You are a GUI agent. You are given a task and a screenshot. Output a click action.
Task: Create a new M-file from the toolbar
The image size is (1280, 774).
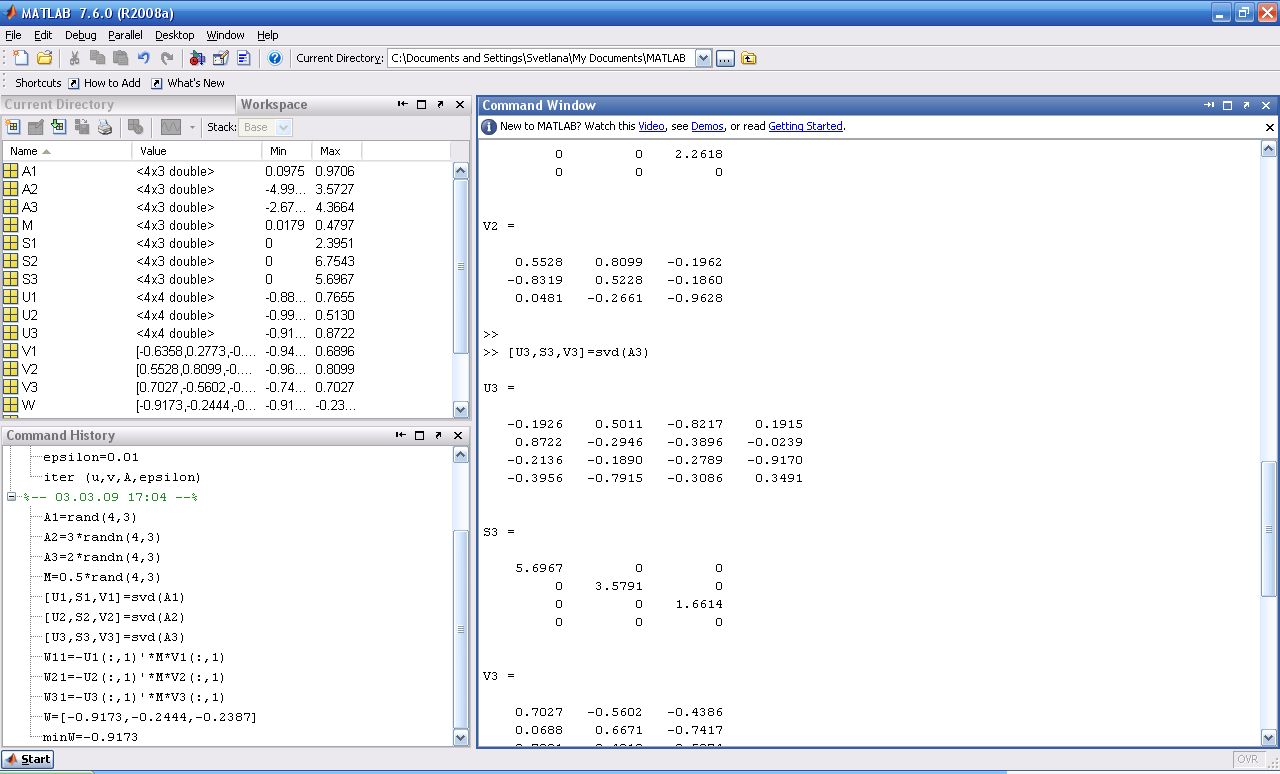pyautogui.click(x=21, y=58)
